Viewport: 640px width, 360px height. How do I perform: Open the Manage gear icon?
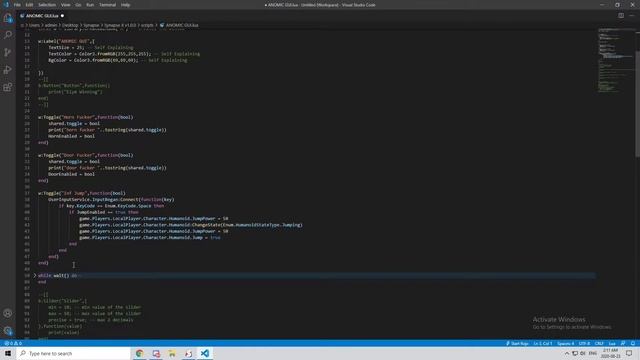(8, 331)
